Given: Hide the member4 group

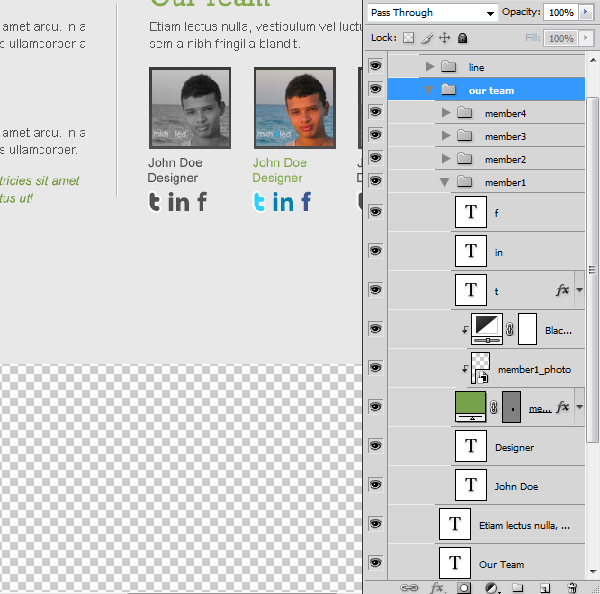Looking at the screenshot, I should (375, 112).
